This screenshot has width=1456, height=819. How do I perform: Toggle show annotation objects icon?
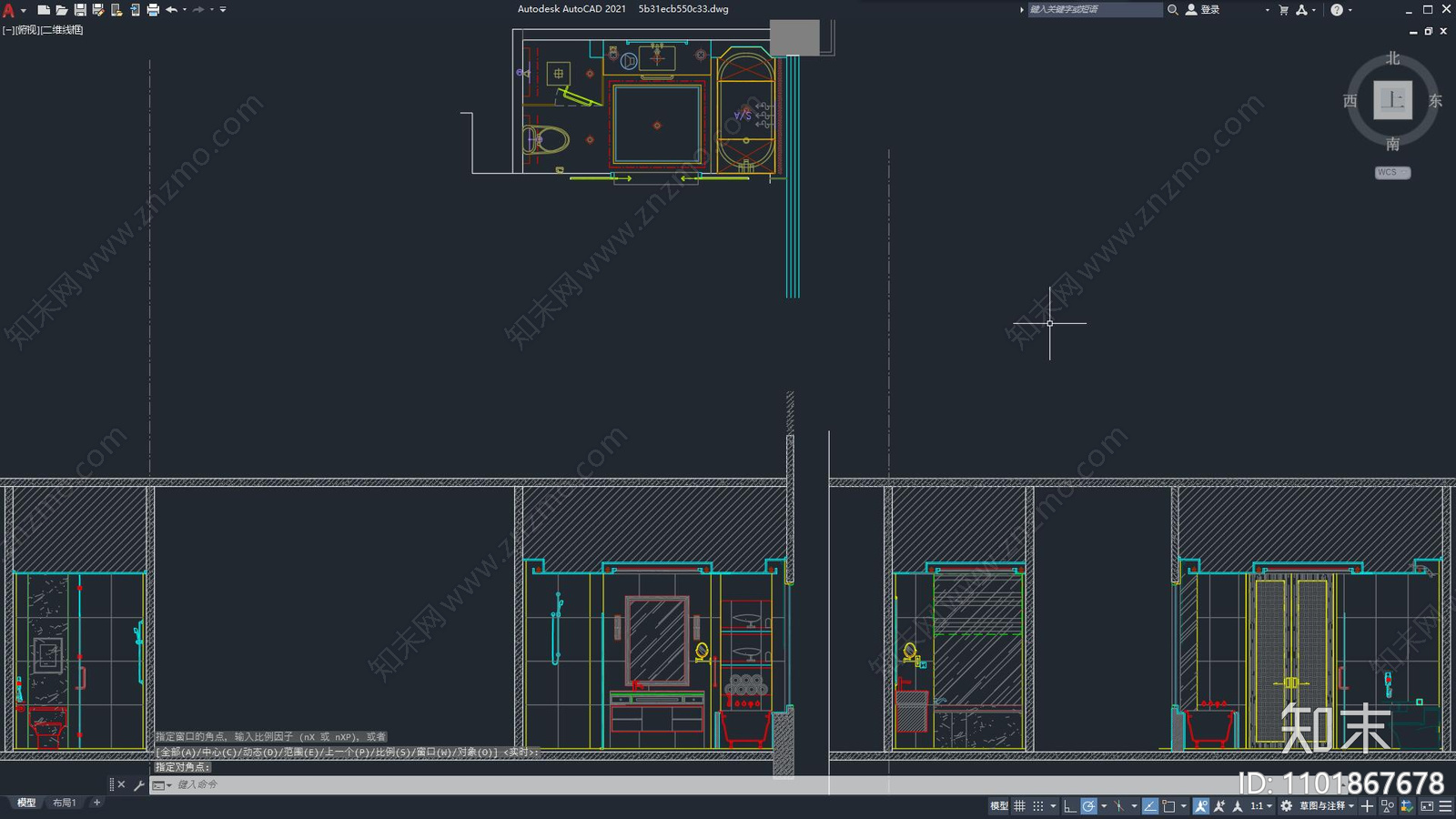coord(1201,806)
